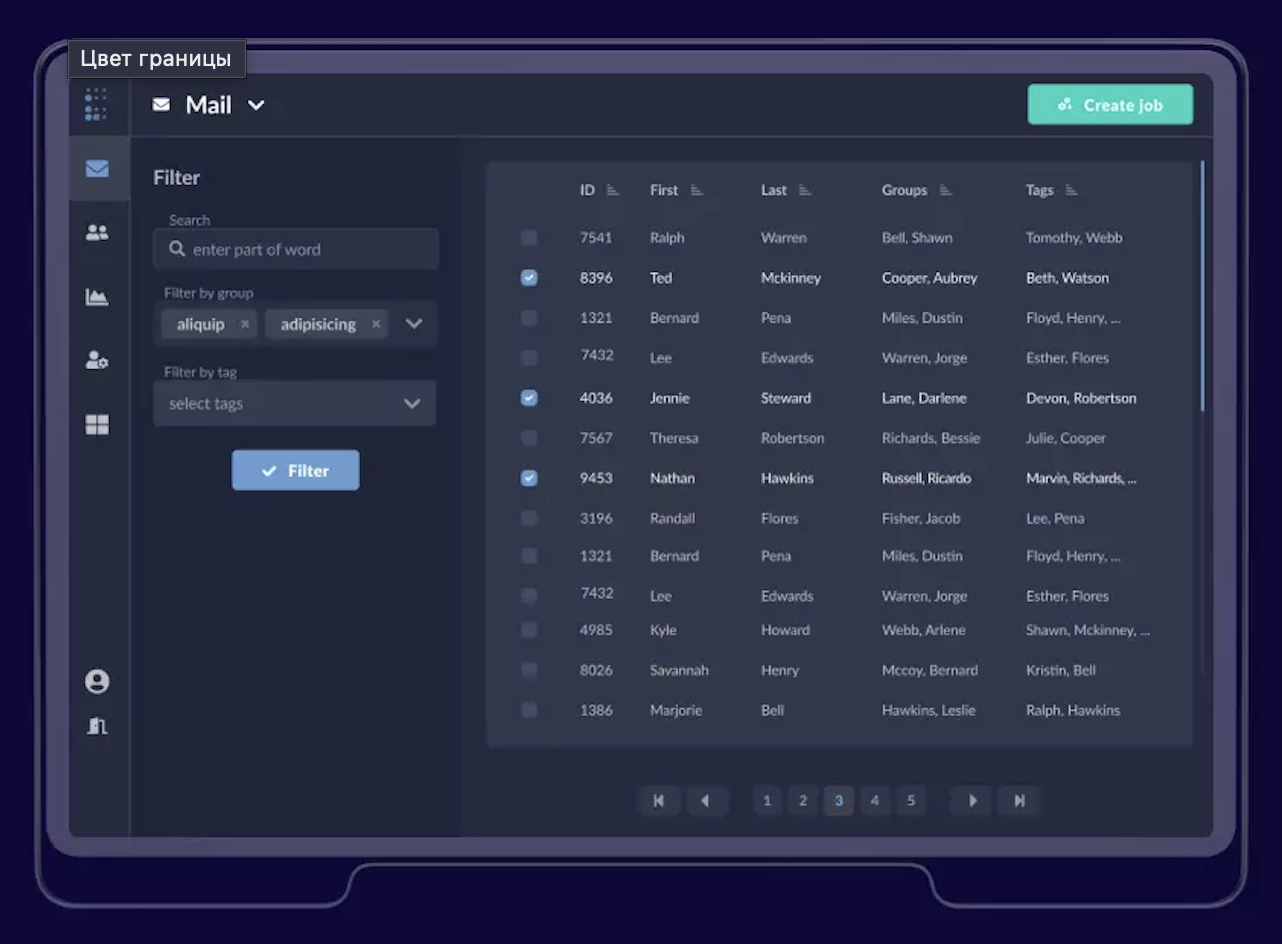Go to page 2
Image resolution: width=1282 pixels, height=944 pixels.
tap(803, 800)
